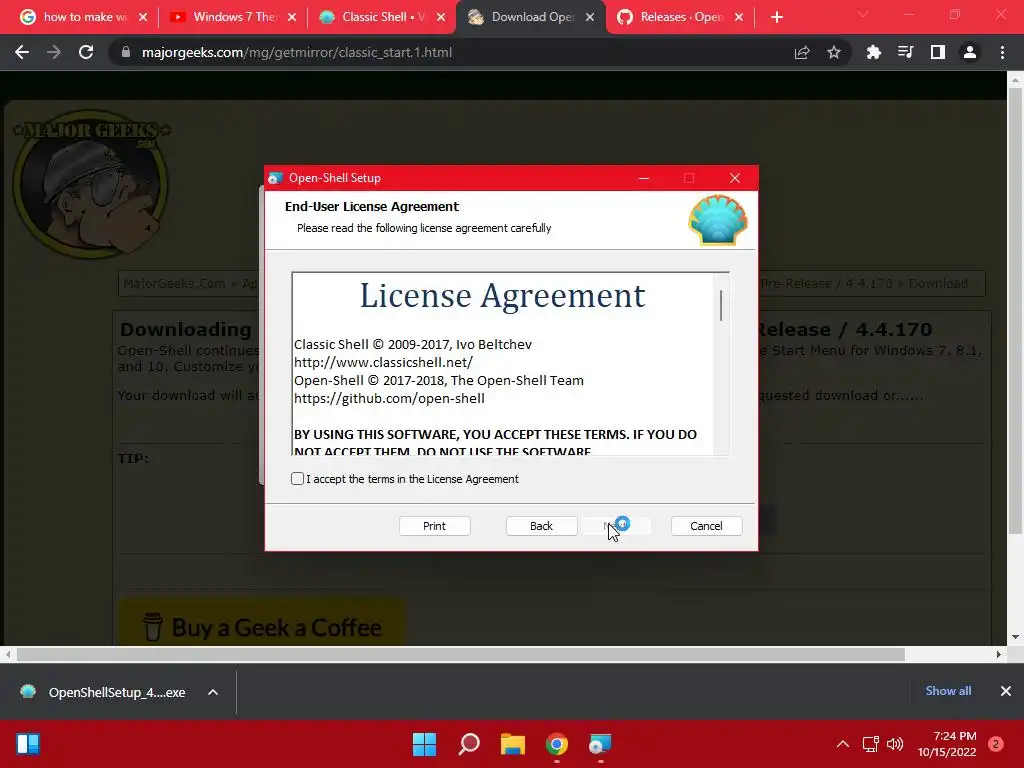This screenshot has height=768, width=1024.
Task: Switch to Windows 7 Theme YouTube tab
Action: point(234,17)
